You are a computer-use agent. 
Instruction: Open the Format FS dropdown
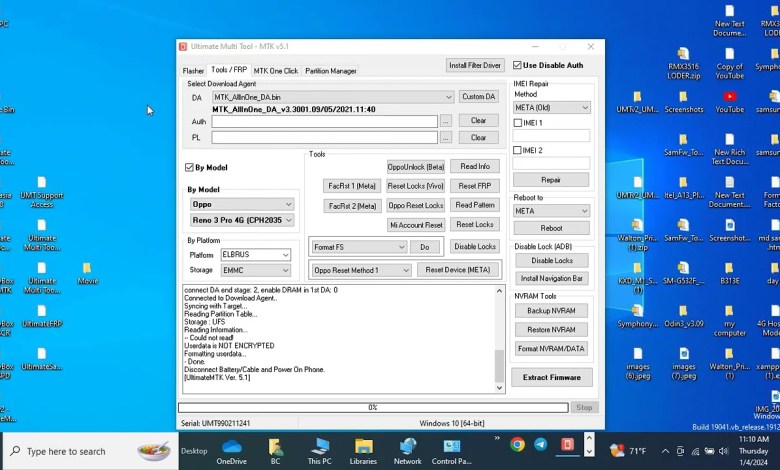coord(359,247)
